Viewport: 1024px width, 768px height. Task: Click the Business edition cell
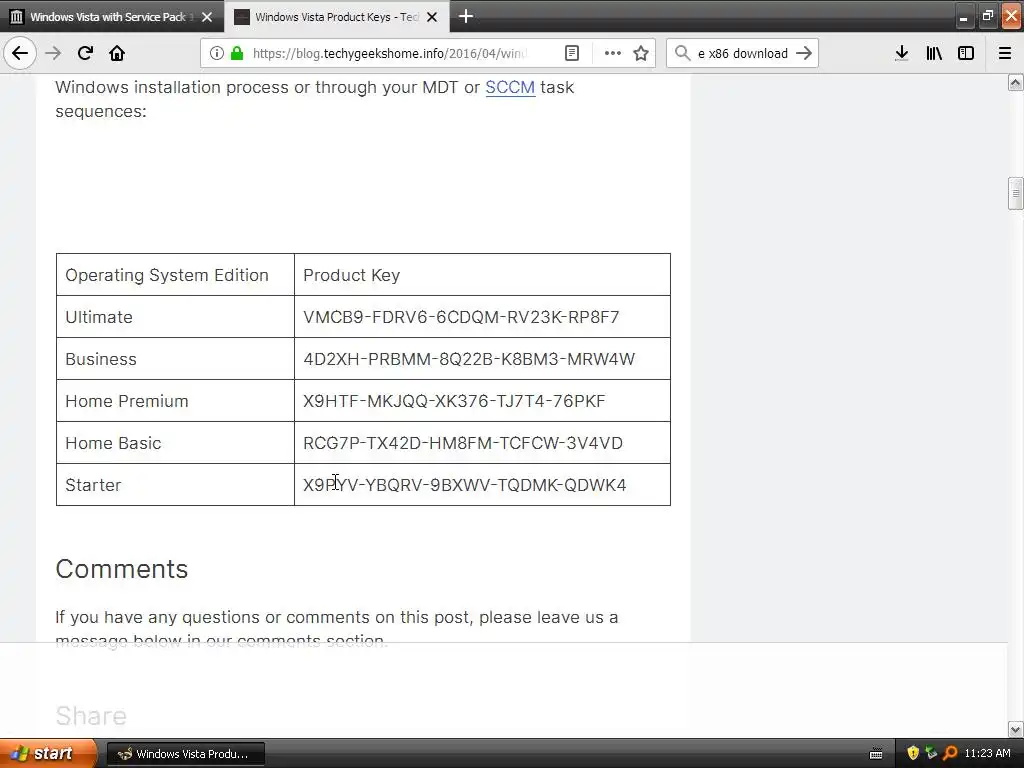[175, 359]
